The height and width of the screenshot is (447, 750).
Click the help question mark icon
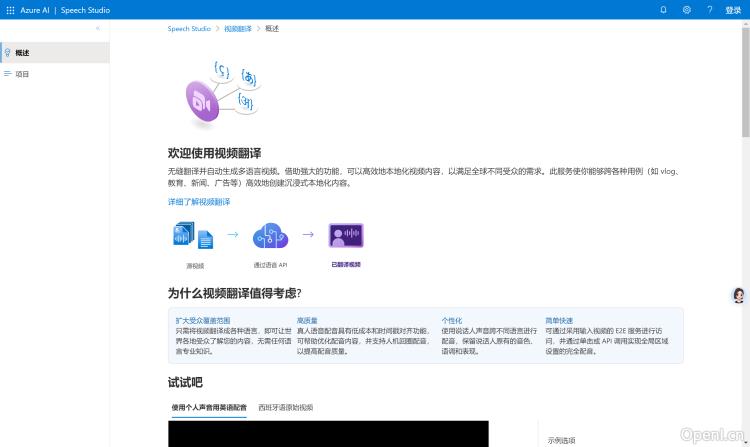[x=710, y=9]
